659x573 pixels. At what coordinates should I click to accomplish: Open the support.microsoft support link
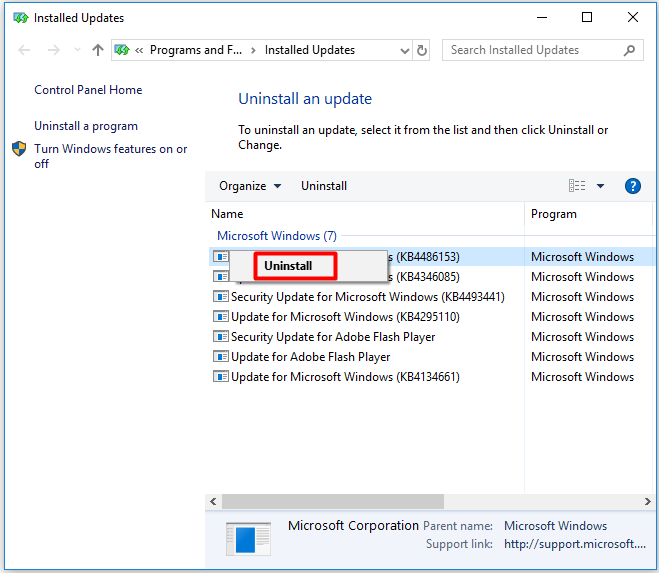coord(575,544)
